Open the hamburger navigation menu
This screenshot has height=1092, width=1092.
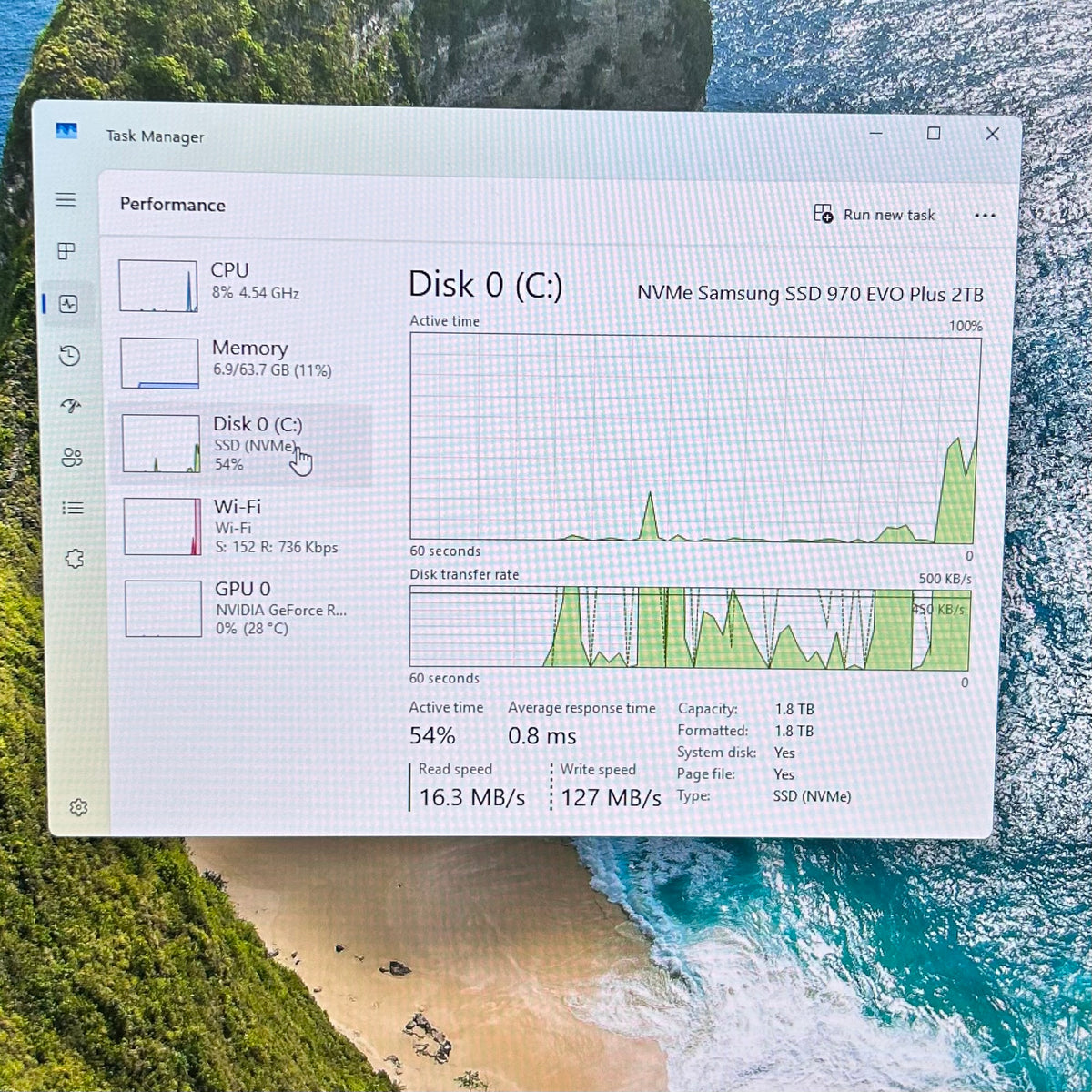pyautogui.click(x=66, y=199)
